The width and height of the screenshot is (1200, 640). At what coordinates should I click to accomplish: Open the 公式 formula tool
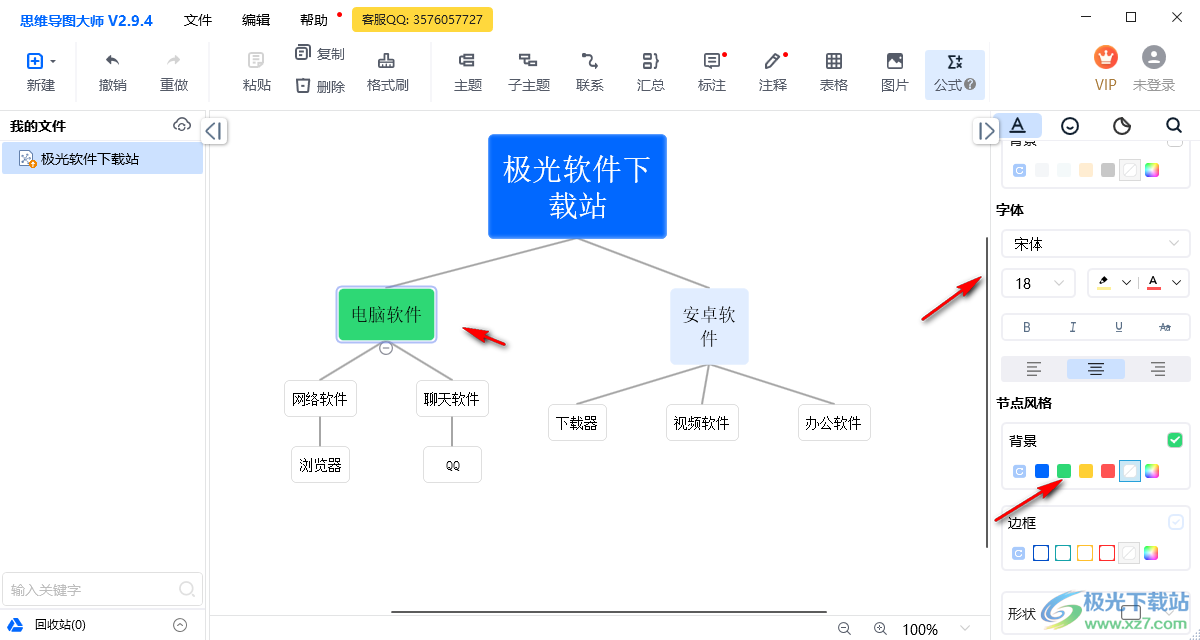coord(955,74)
